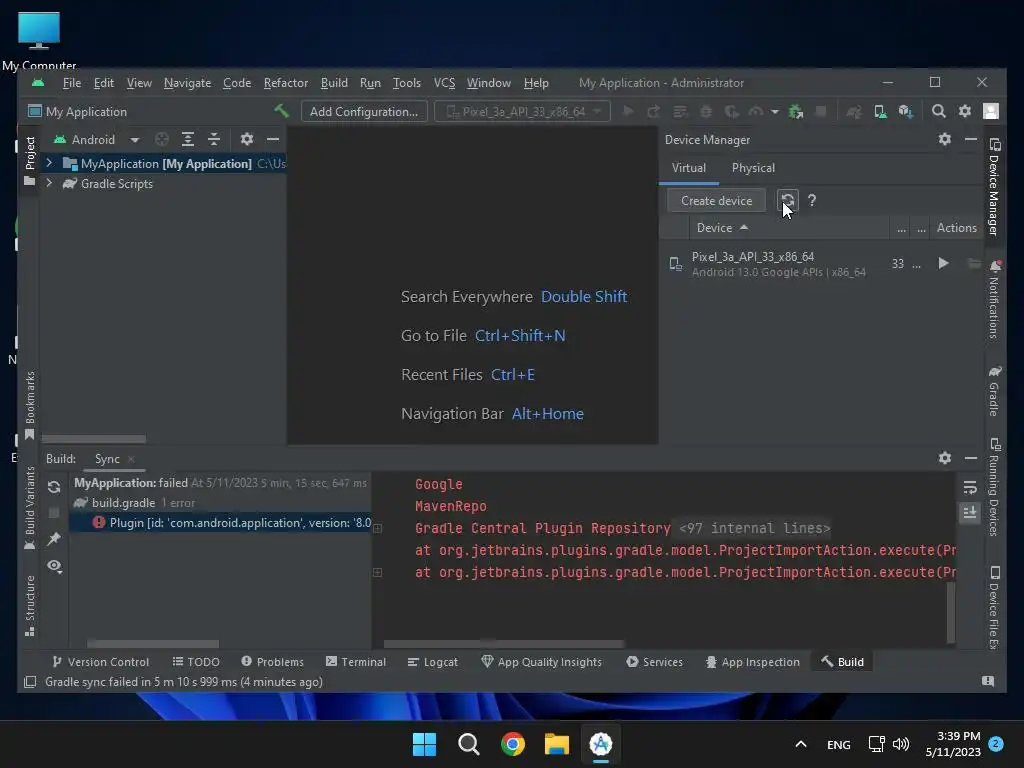Expand the MyApplication tree node
1024x768 pixels.
tap(49, 163)
